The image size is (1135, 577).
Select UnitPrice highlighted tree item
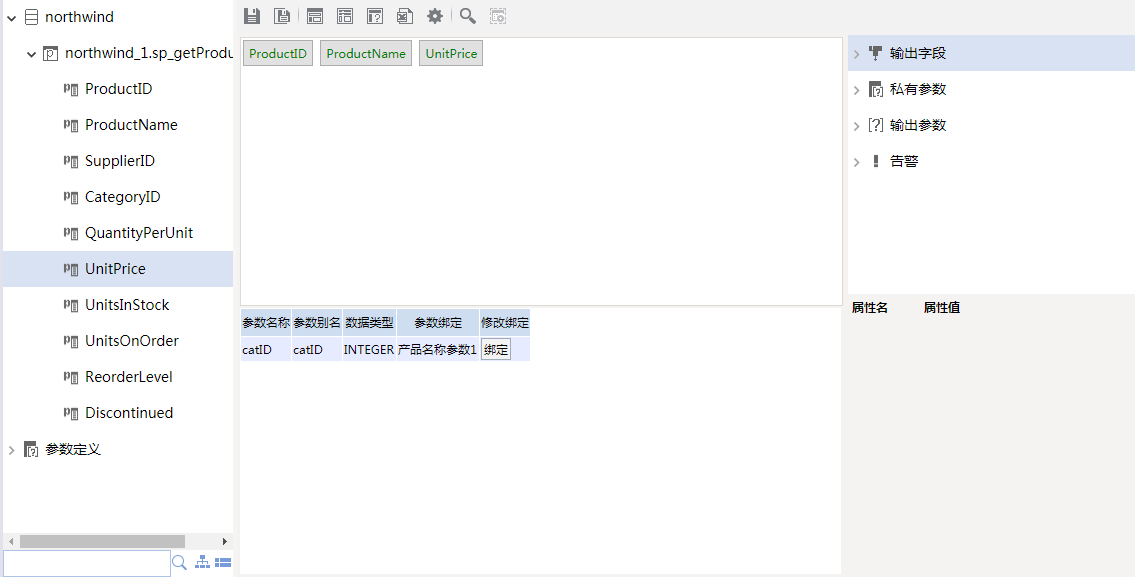coord(118,269)
